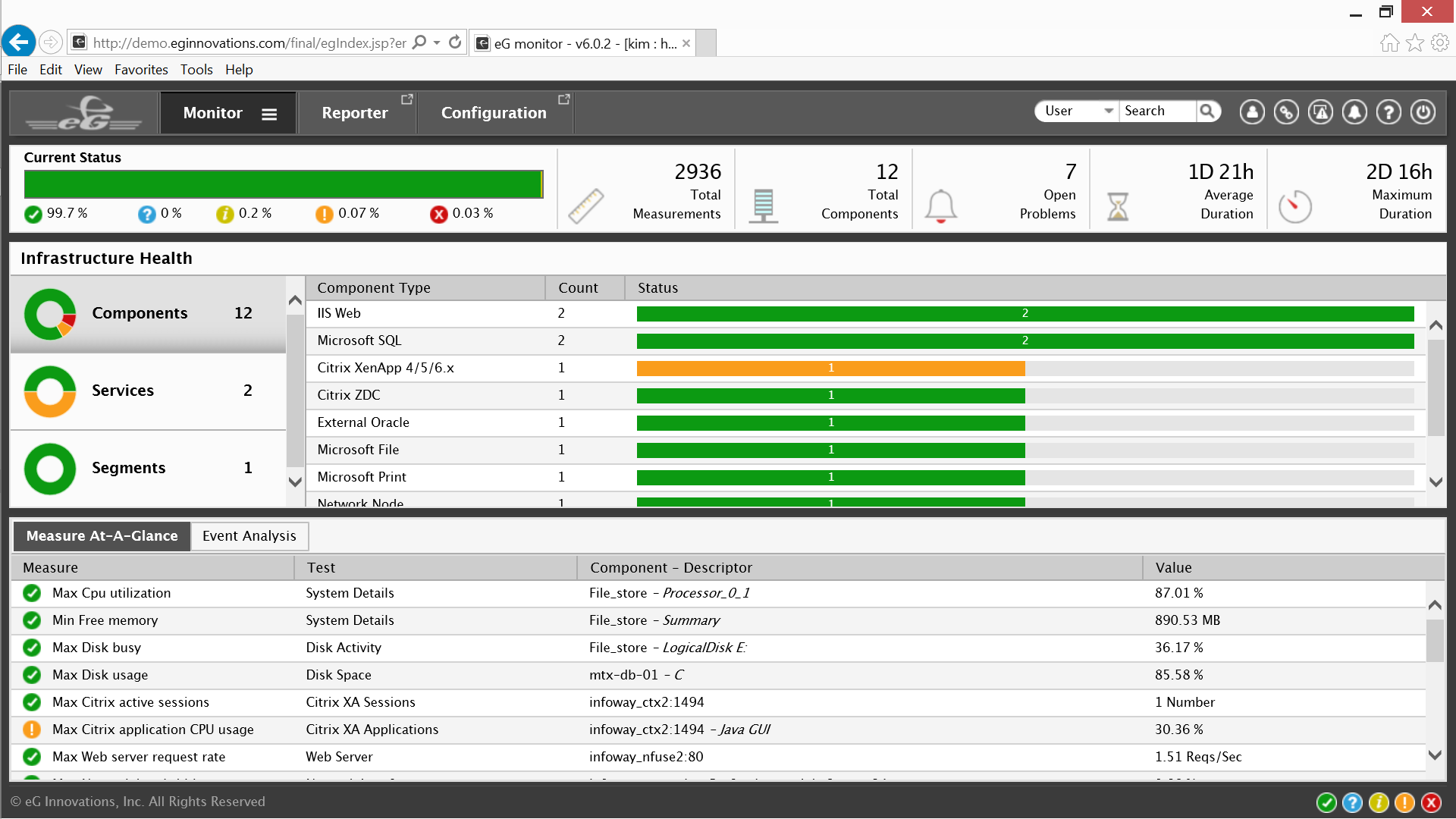Click the eG logo
This screenshot has height=819, width=1456.
click(x=83, y=113)
